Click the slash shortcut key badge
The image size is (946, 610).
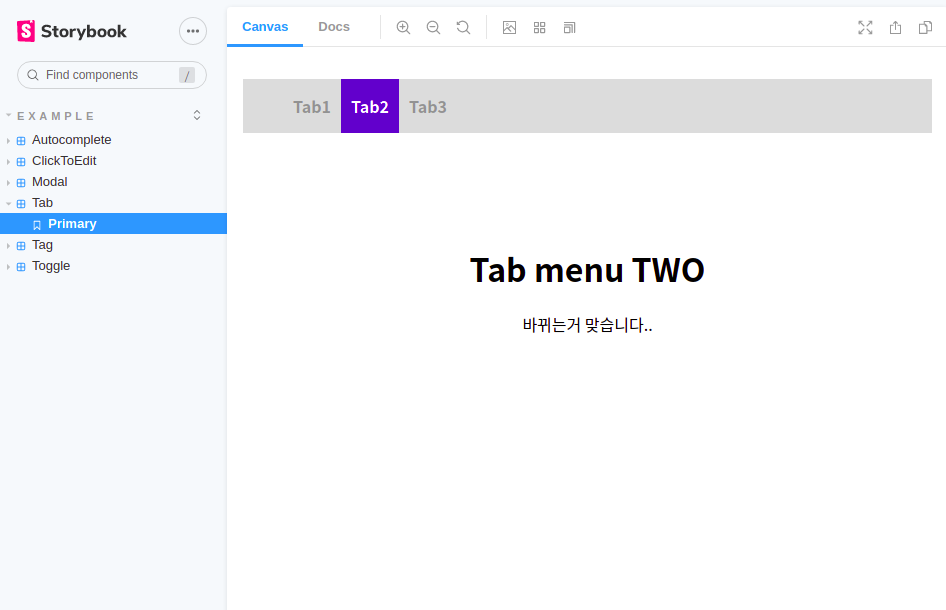click(x=187, y=75)
